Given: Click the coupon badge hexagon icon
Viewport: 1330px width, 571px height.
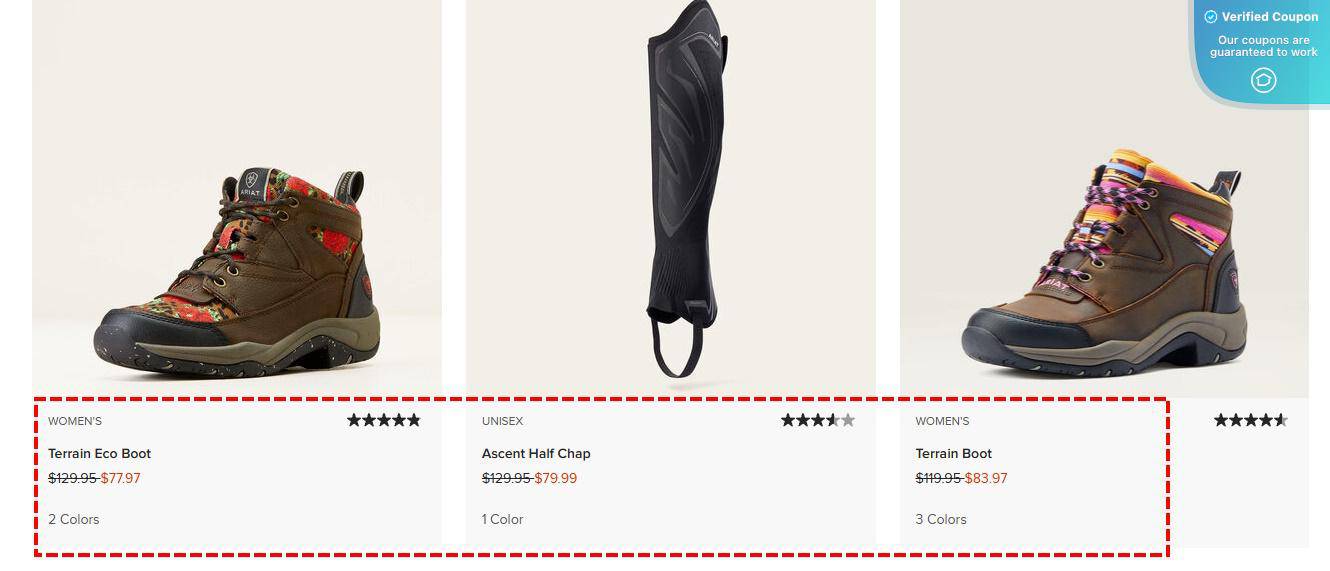Looking at the screenshot, I should click(1264, 80).
